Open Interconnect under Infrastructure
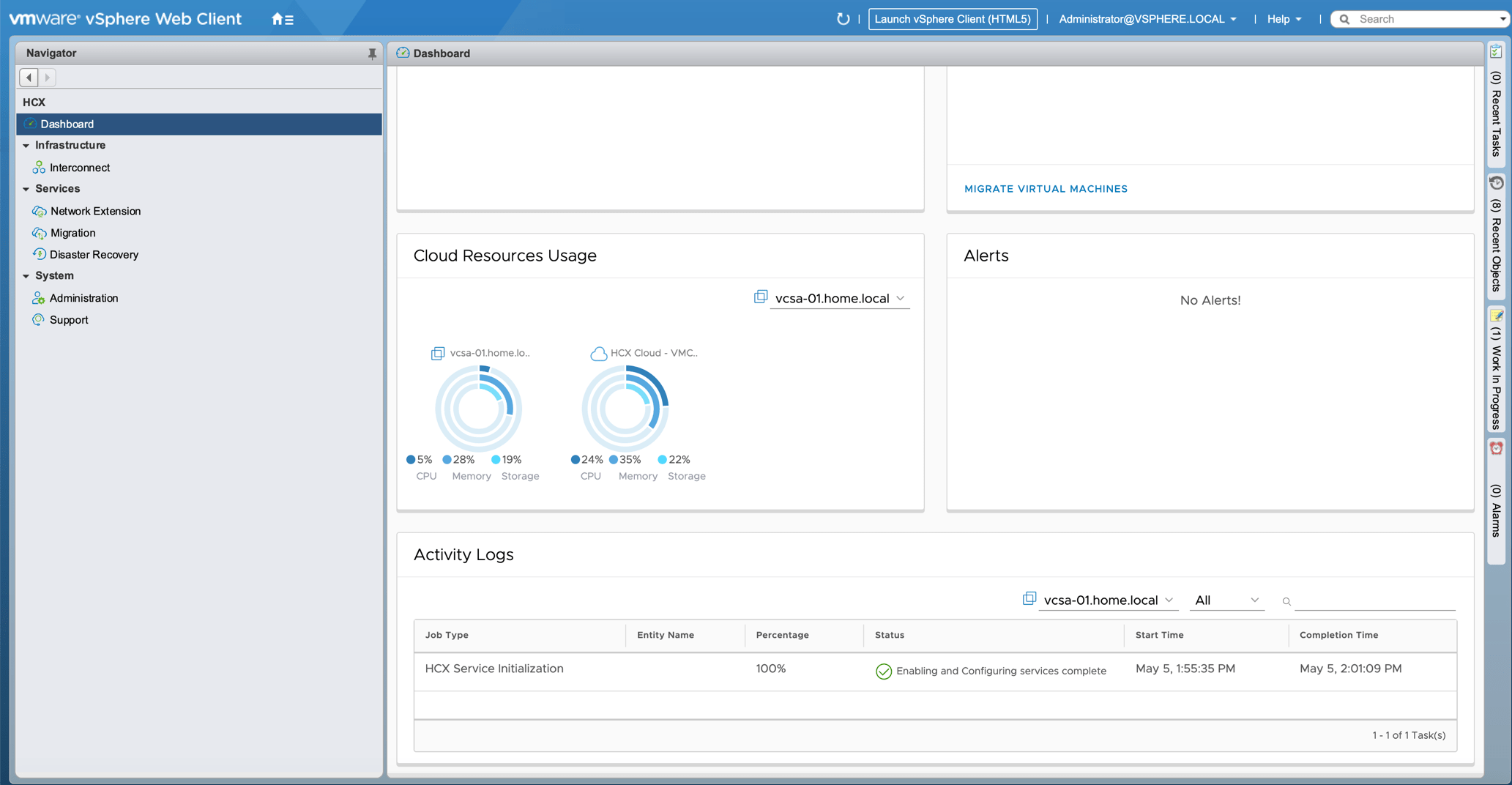 click(79, 168)
